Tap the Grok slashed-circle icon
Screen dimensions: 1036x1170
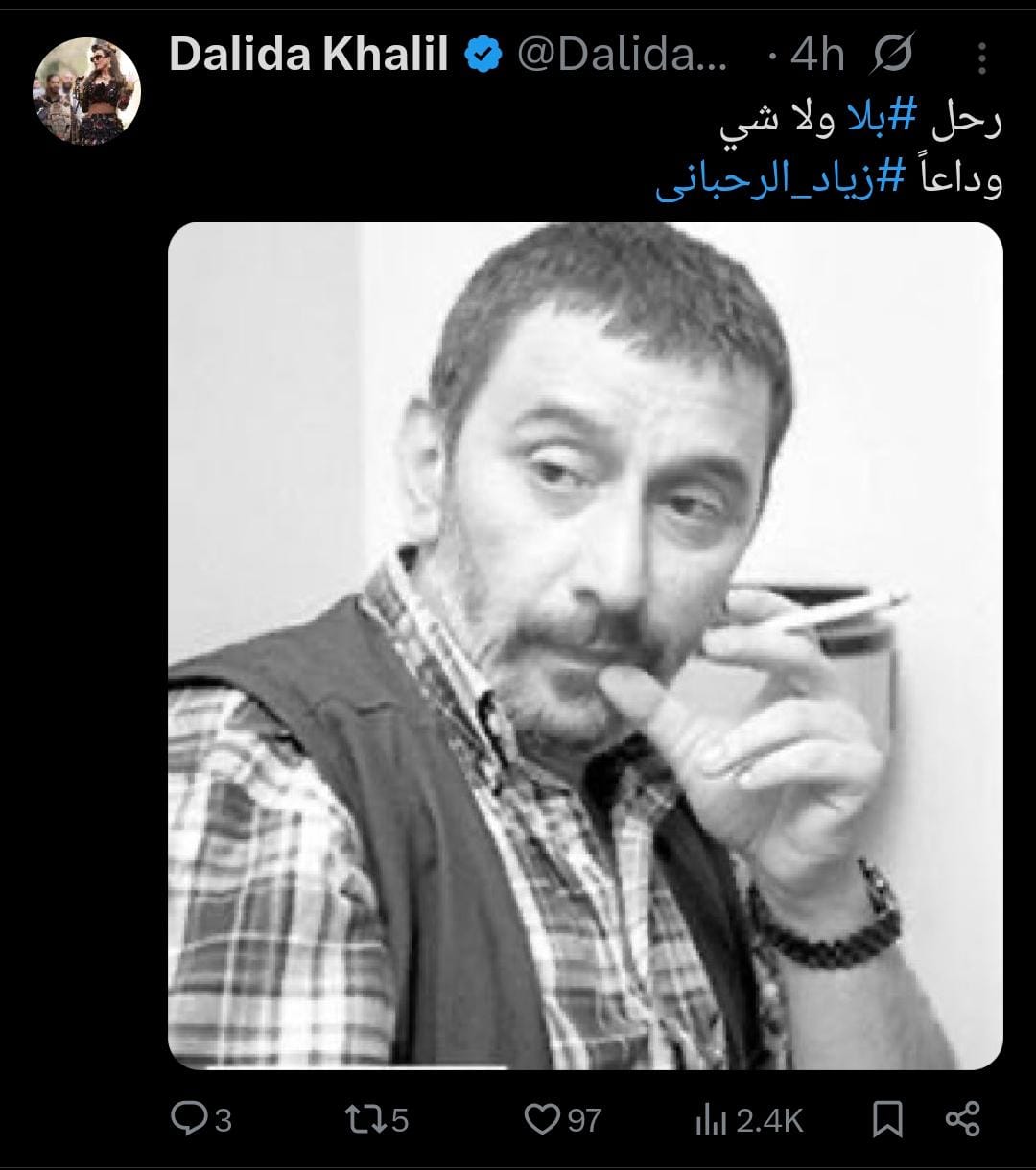pyautogui.click(x=893, y=57)
